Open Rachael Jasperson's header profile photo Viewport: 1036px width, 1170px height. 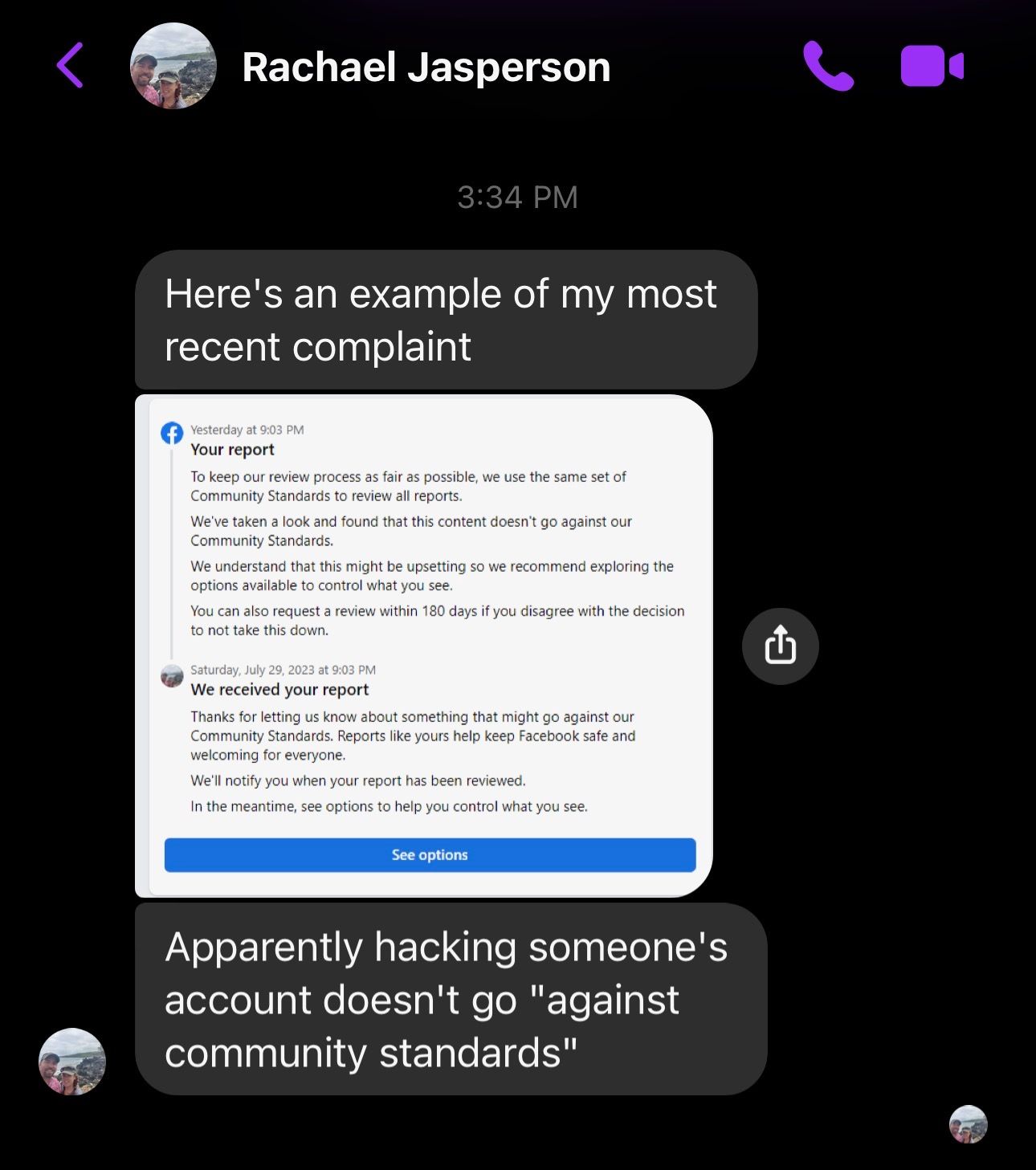[173, 66]
